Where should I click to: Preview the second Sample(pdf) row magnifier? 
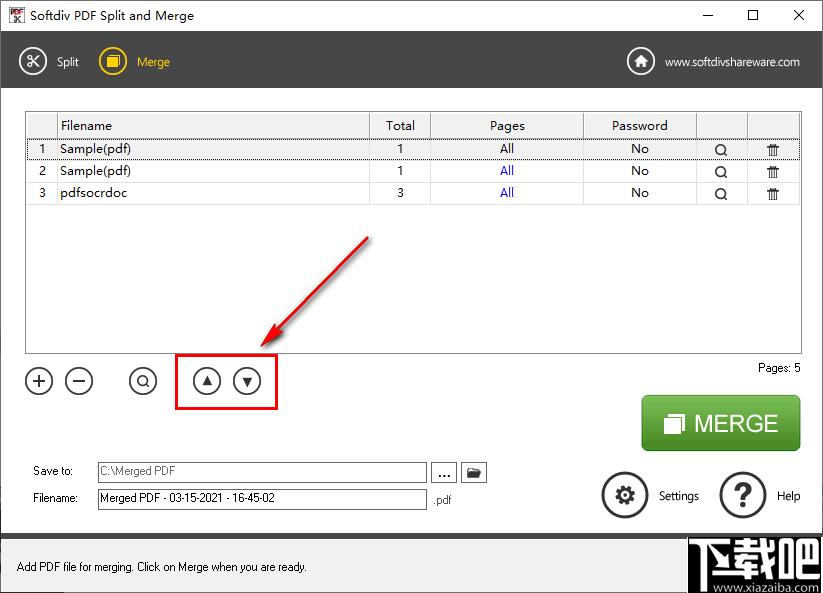[721, 172]
